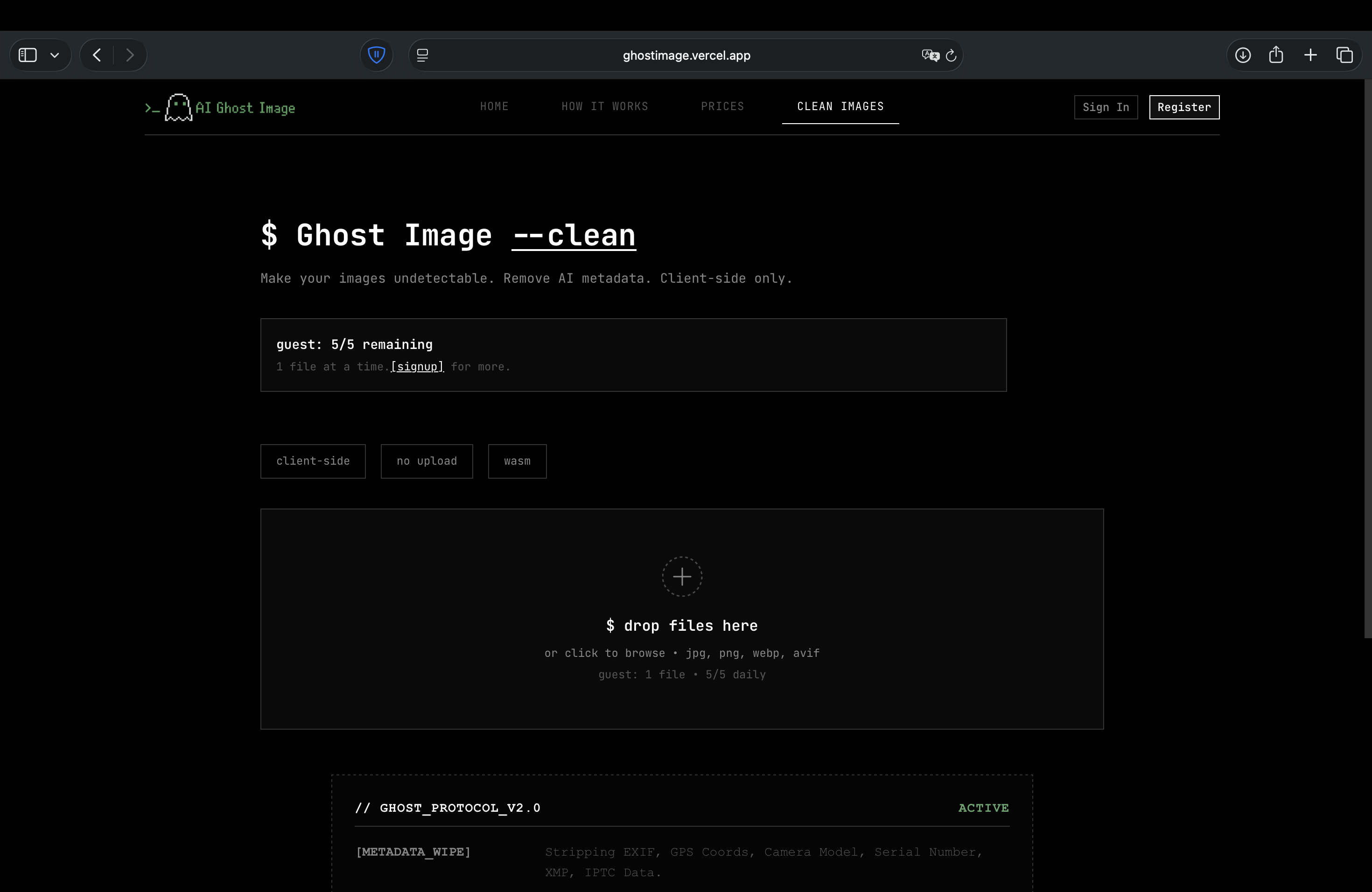Image resolution: width=1372 pixels, height=892 pixels.
Task: Open the Share menu
Action: 1276,55
